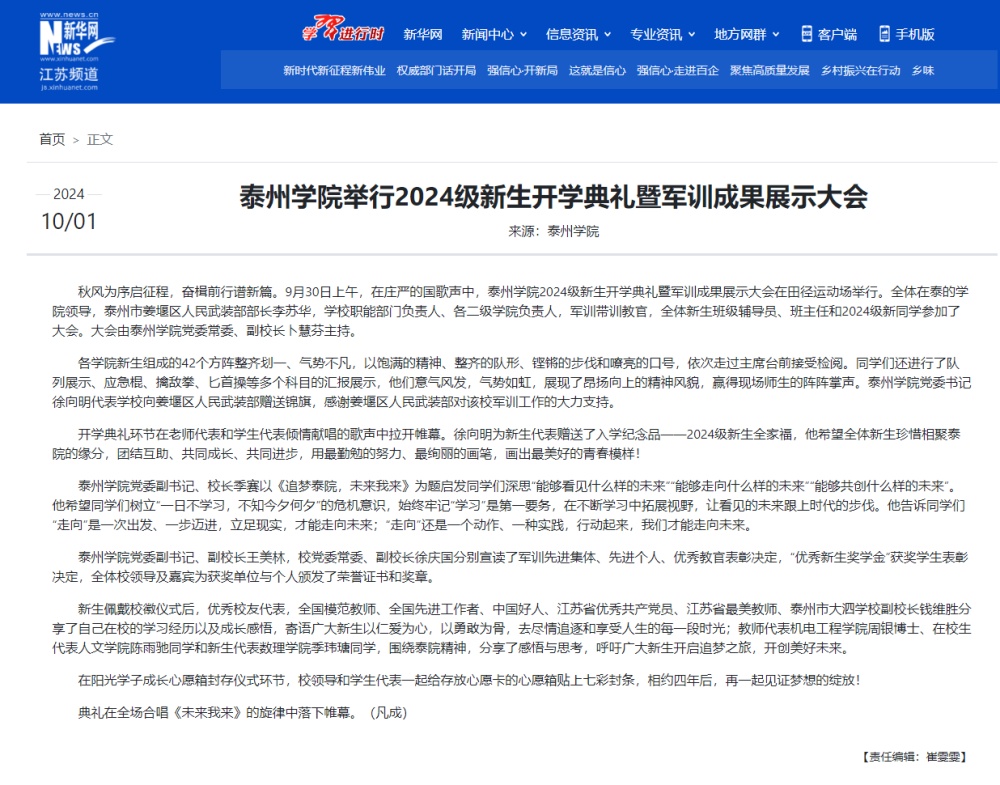
Task: Click the 学习进行时 banner icon
Action: [x=343, y=32]
